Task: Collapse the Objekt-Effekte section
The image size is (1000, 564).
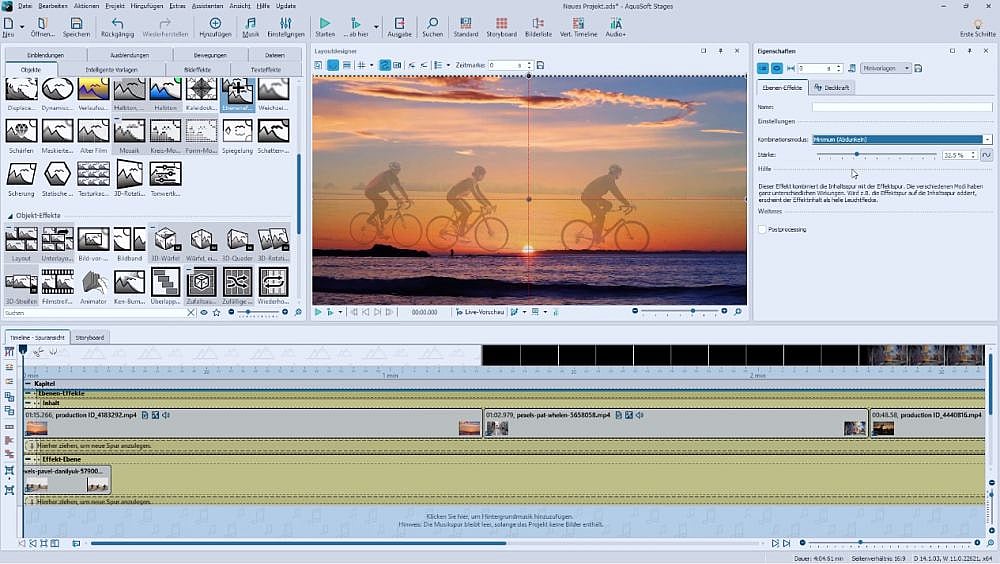Action: [x=10, y=216]
